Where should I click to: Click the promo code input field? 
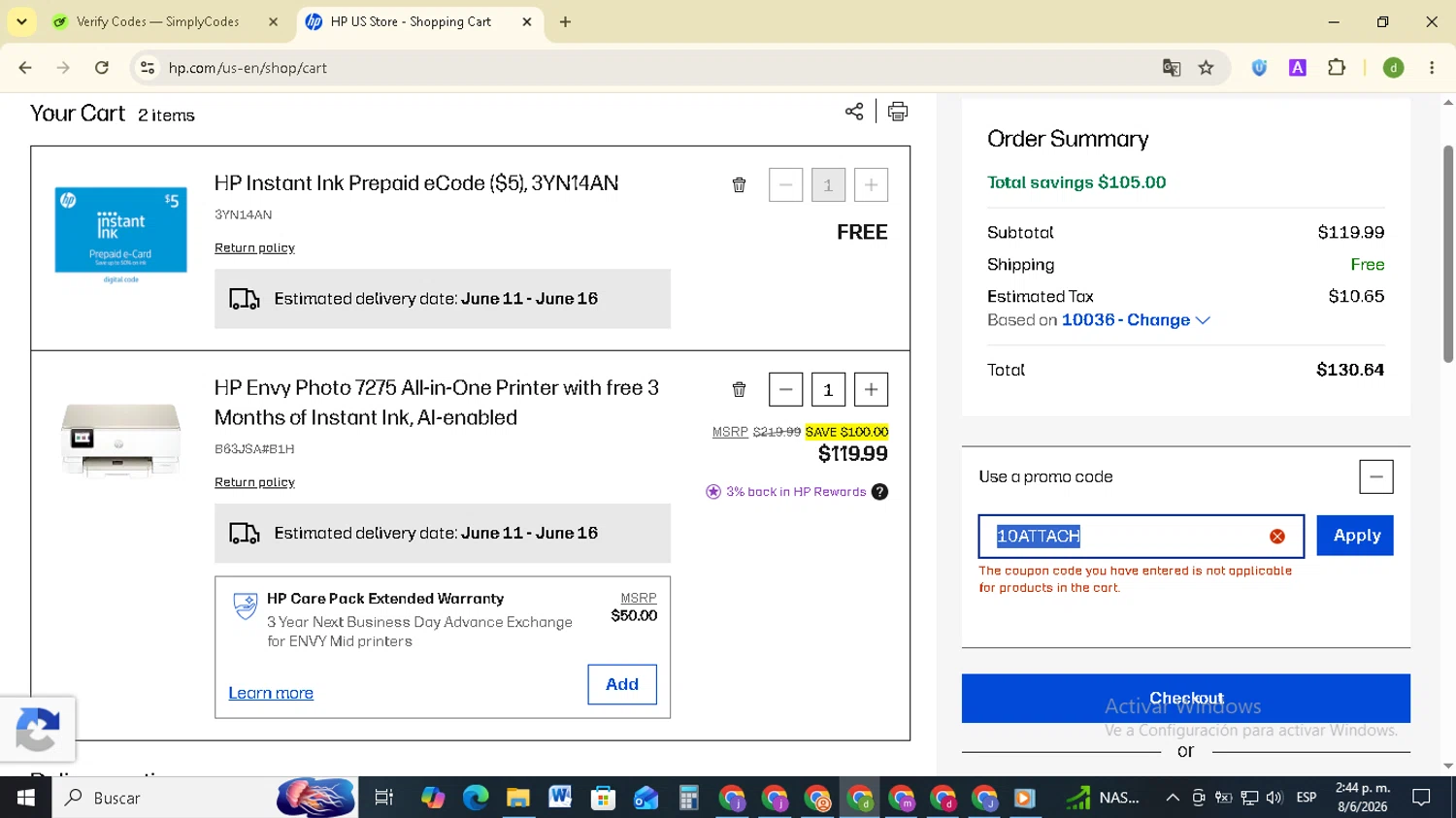click(1141, 537)
